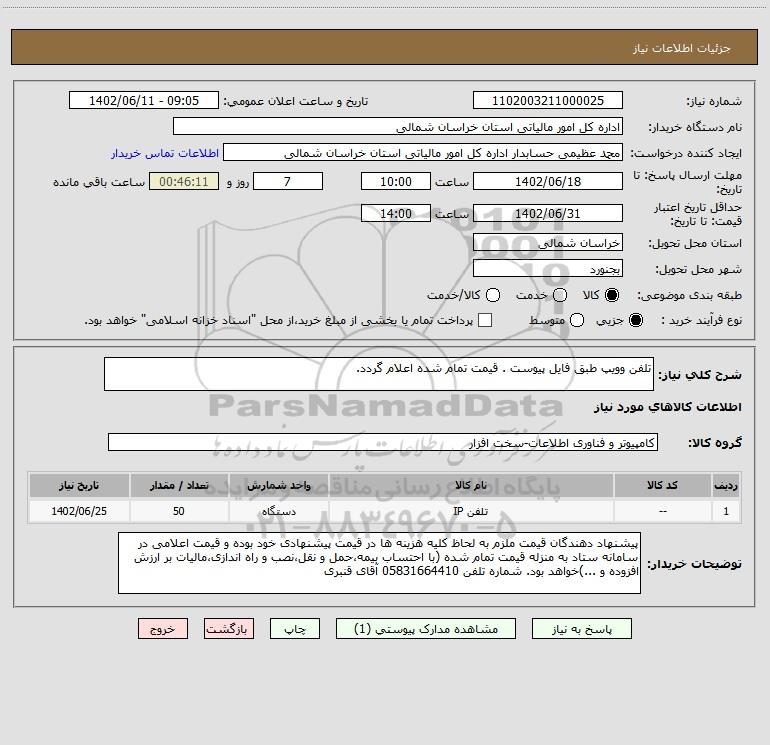Screen dimensions: 770x745
Task: Click the ساعت باقی مانده label
Action: (x=99, y=182)
